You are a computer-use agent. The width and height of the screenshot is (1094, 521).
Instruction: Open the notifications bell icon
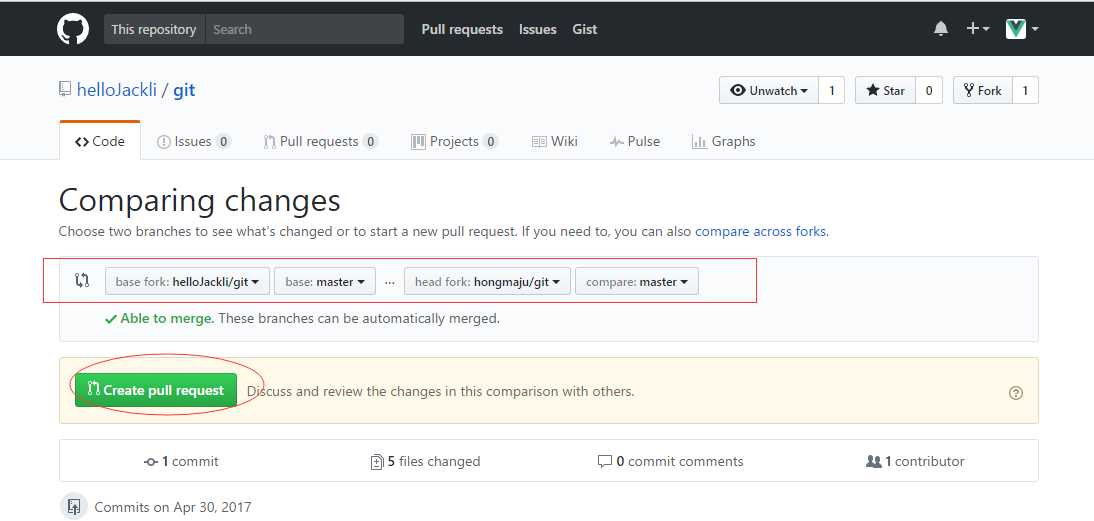940,29
